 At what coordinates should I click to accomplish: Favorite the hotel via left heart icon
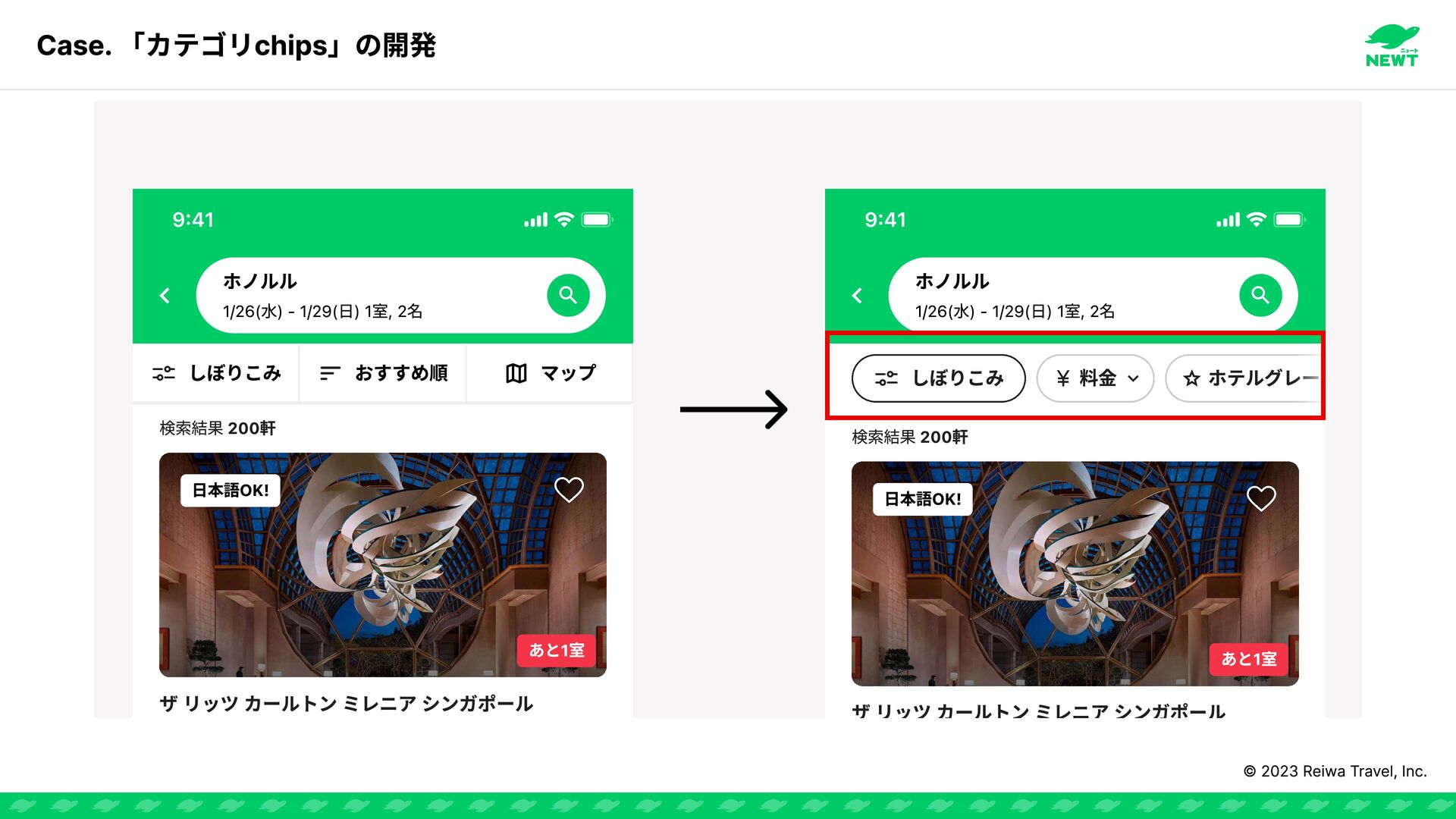tap(569, 490)
